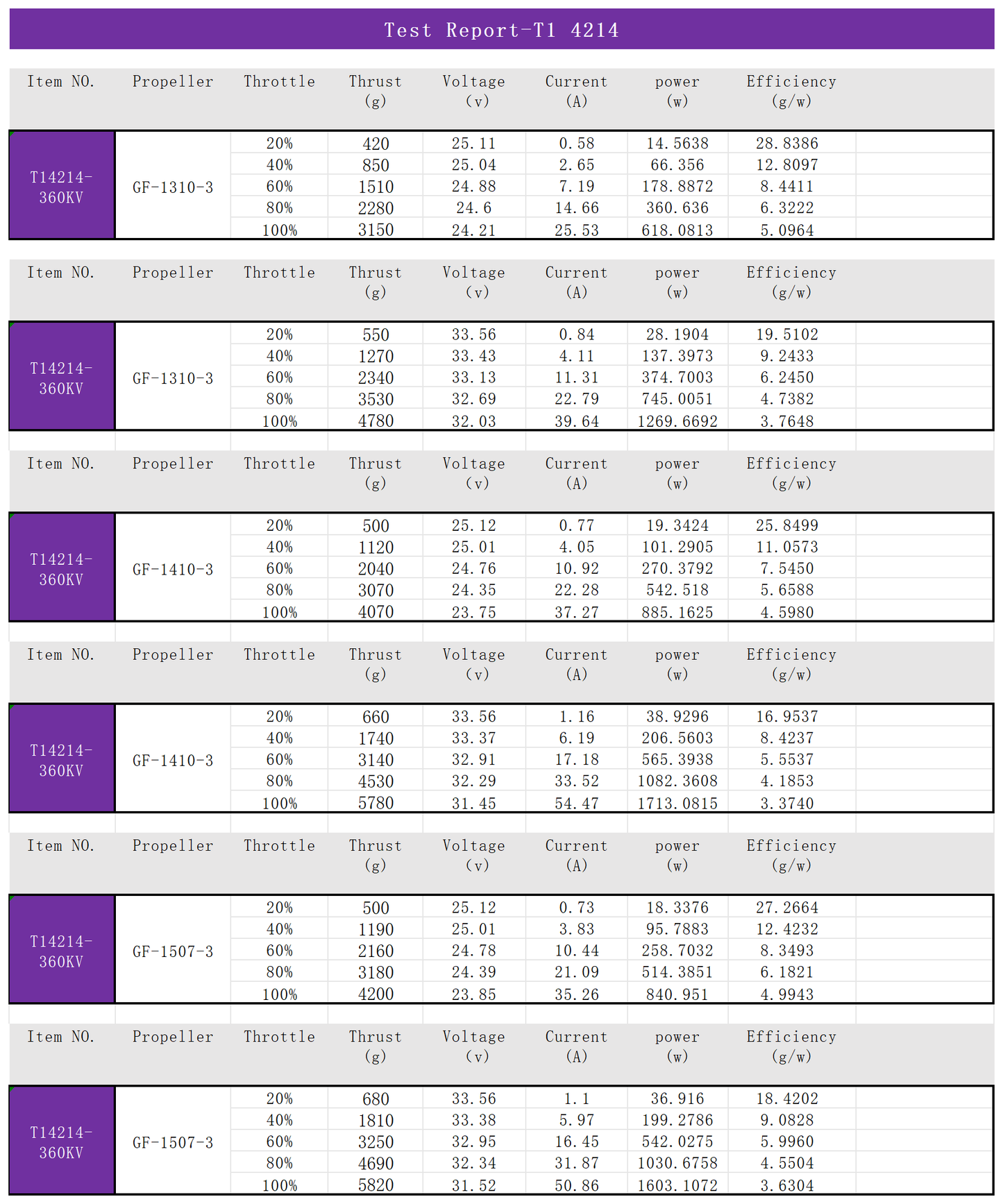The height and width of the screenshot is (1204, 1003).
Task: Select the thrust cell showing 3150
Action: pos(376,230)
